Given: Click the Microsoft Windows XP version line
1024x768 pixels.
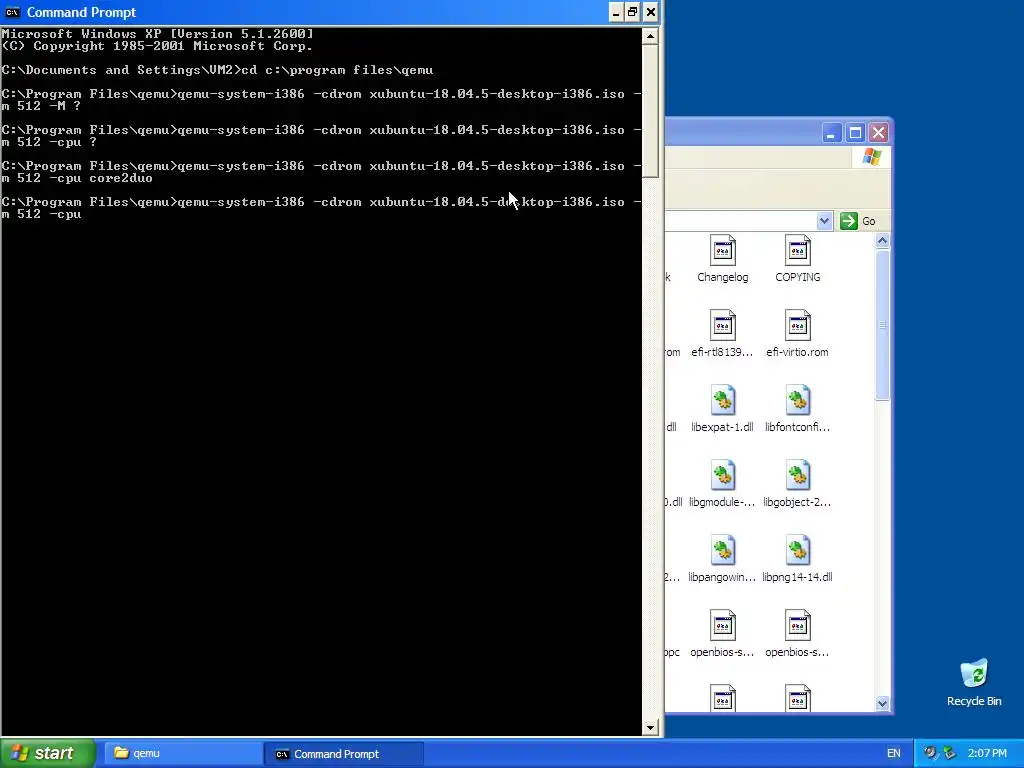Looking at the screenshot, I should 157,34.
